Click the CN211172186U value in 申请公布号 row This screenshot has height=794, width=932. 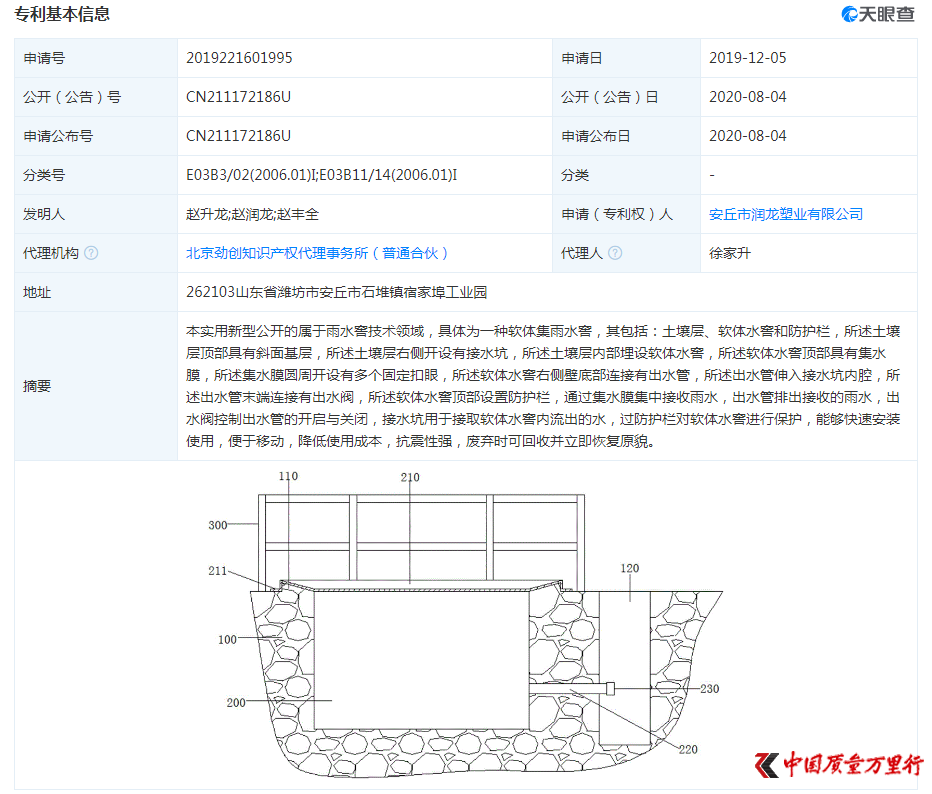(238, 136)
